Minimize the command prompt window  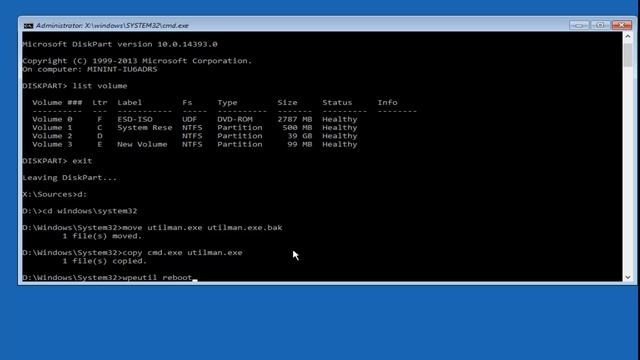(x=579, y=25)
